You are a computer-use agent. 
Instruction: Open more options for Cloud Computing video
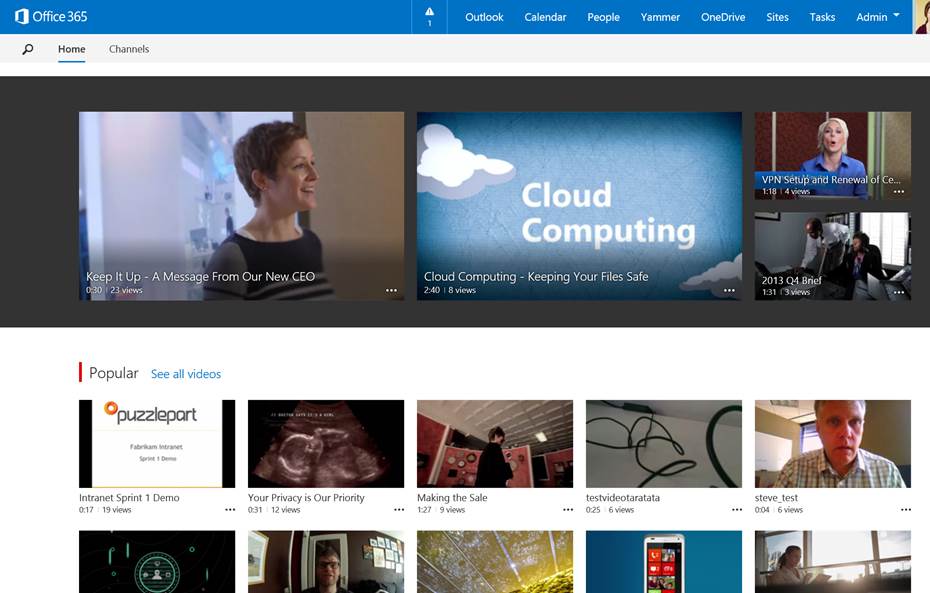[x=730, y=290]
